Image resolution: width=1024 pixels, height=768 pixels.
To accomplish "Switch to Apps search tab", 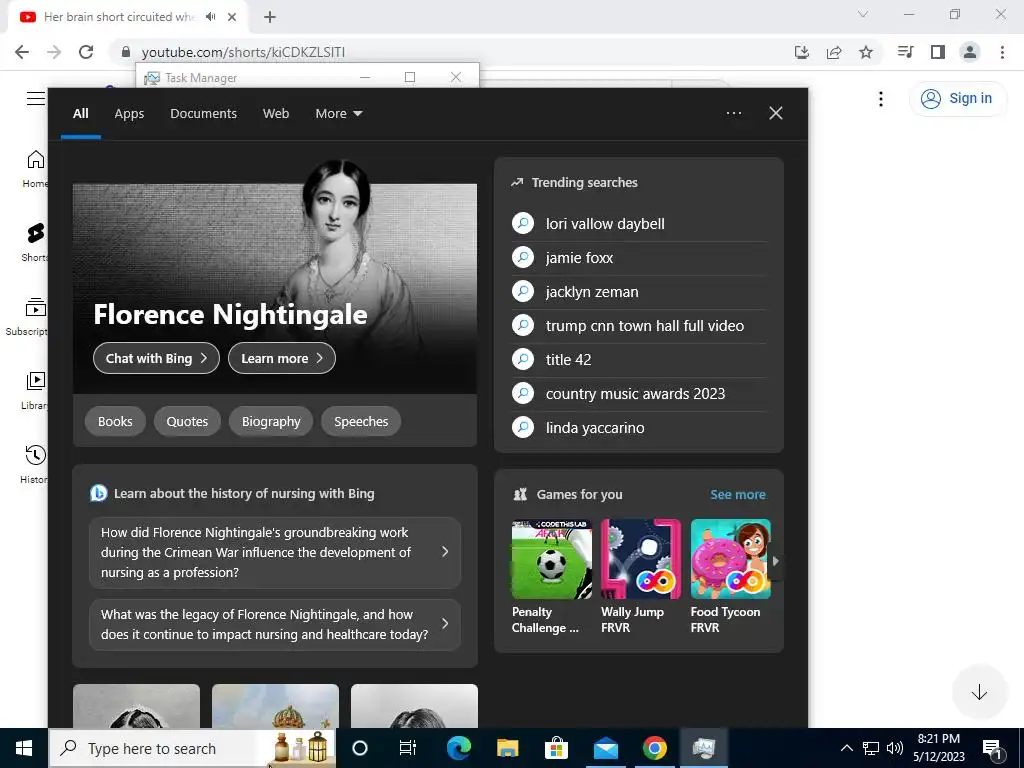I will tap(129, 114).
